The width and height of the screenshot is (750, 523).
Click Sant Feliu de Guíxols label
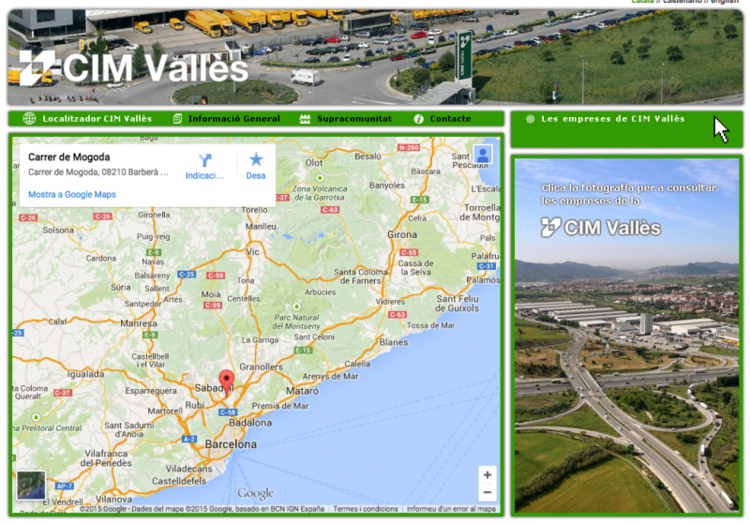(457, 303)
